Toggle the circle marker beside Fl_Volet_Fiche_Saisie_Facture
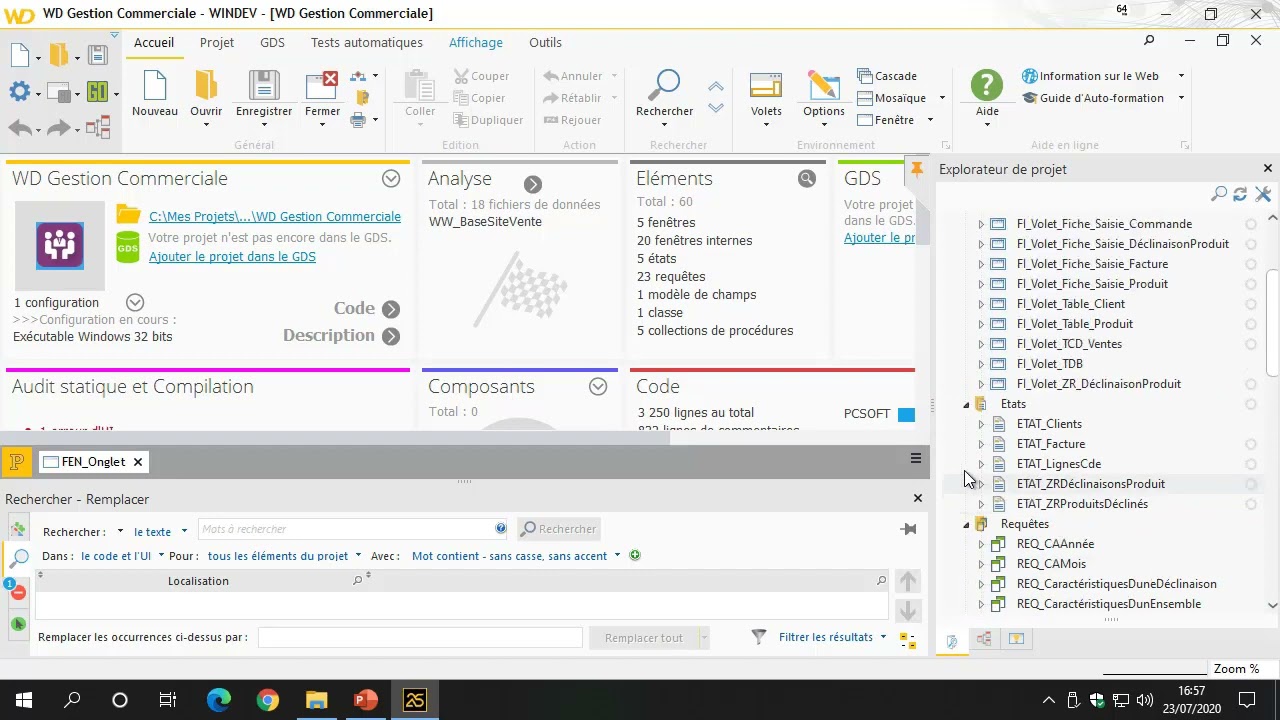 pos(1251,264)
